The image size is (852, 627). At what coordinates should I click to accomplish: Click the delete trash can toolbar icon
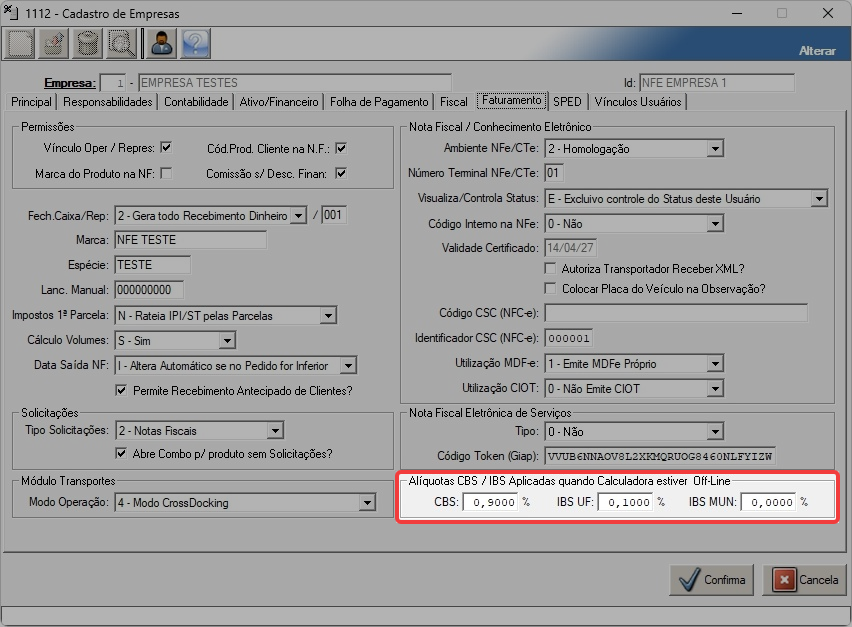pyautogui.click(x=87, y=43)
